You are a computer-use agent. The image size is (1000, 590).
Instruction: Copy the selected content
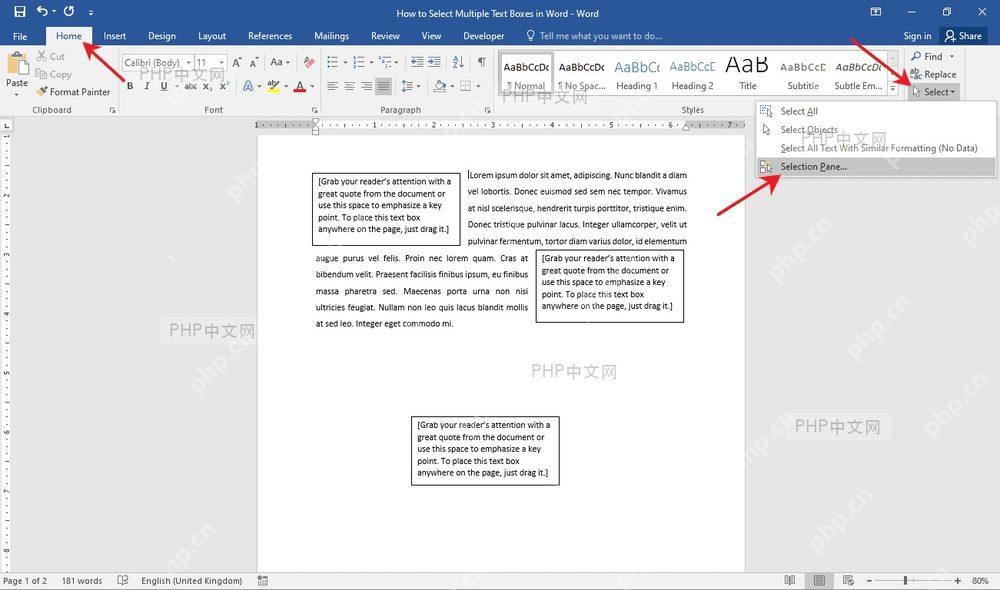coord(53,74)
